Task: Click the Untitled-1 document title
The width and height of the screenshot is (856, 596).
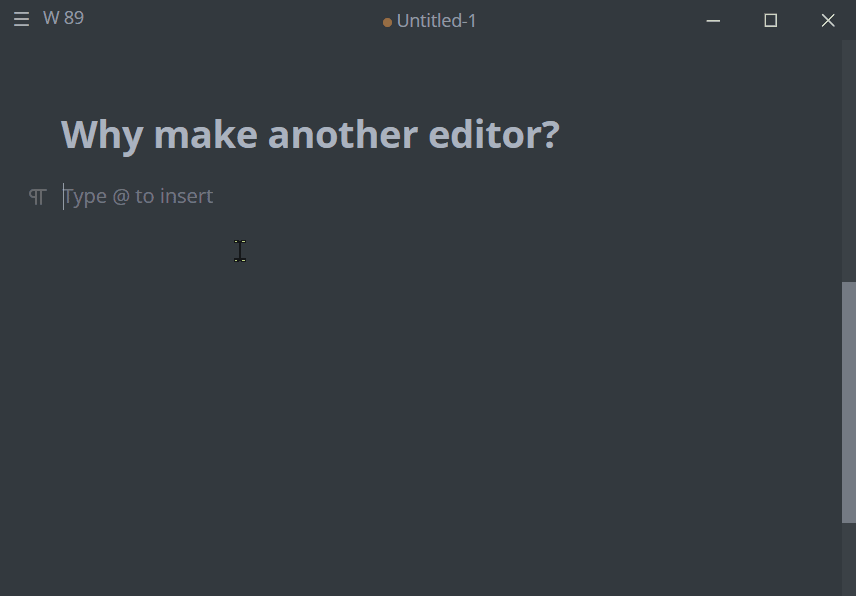Action: 436,21
